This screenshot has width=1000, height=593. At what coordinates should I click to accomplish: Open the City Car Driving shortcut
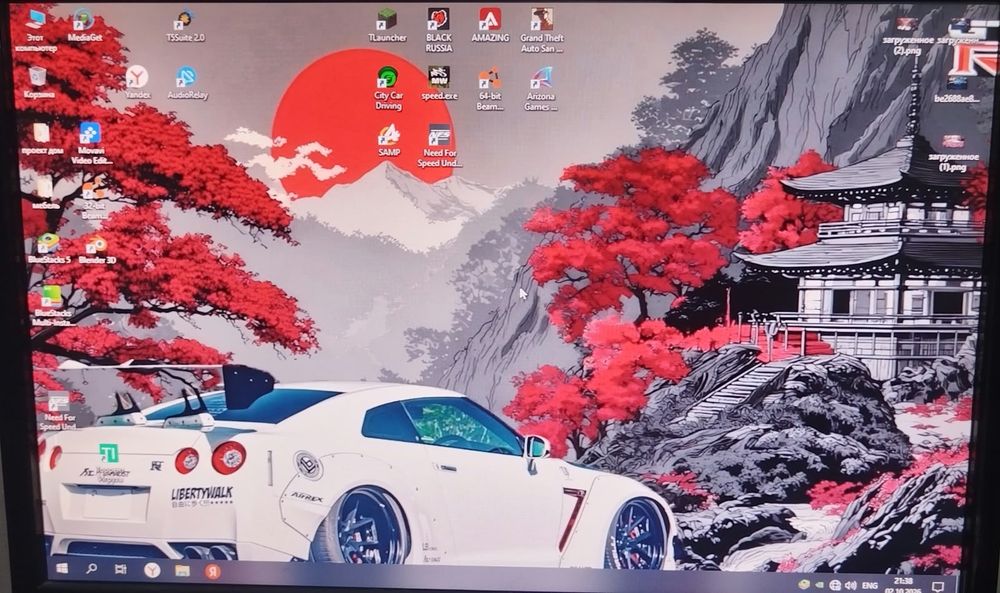[x=388, y=88]
